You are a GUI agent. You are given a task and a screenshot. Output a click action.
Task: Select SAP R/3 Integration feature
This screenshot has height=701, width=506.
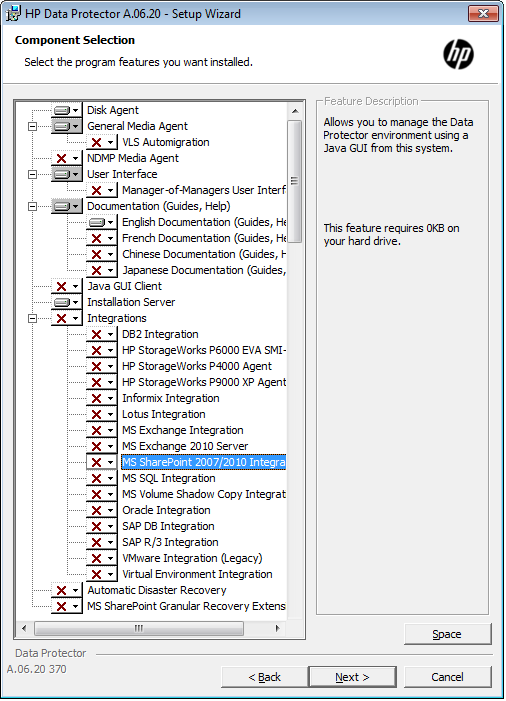[x=170, y=543]
